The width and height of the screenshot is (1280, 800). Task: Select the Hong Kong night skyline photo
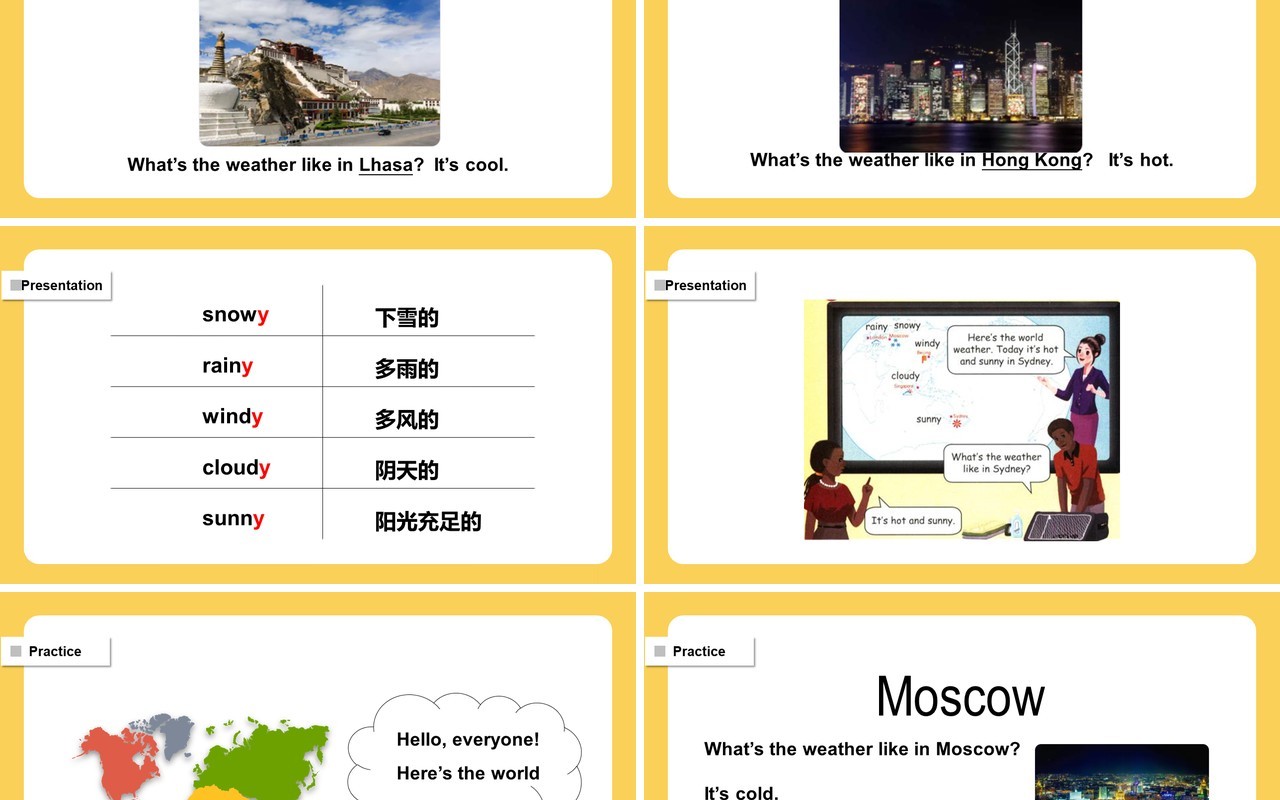(x=960, y=75)
